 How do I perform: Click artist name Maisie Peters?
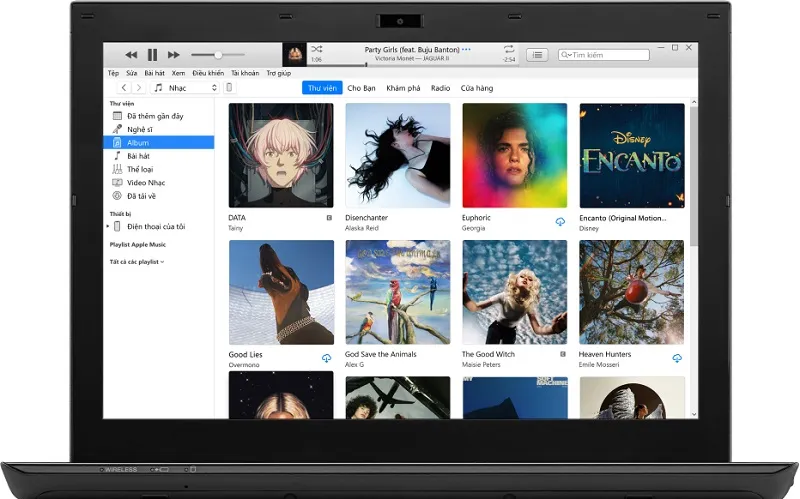481,364
